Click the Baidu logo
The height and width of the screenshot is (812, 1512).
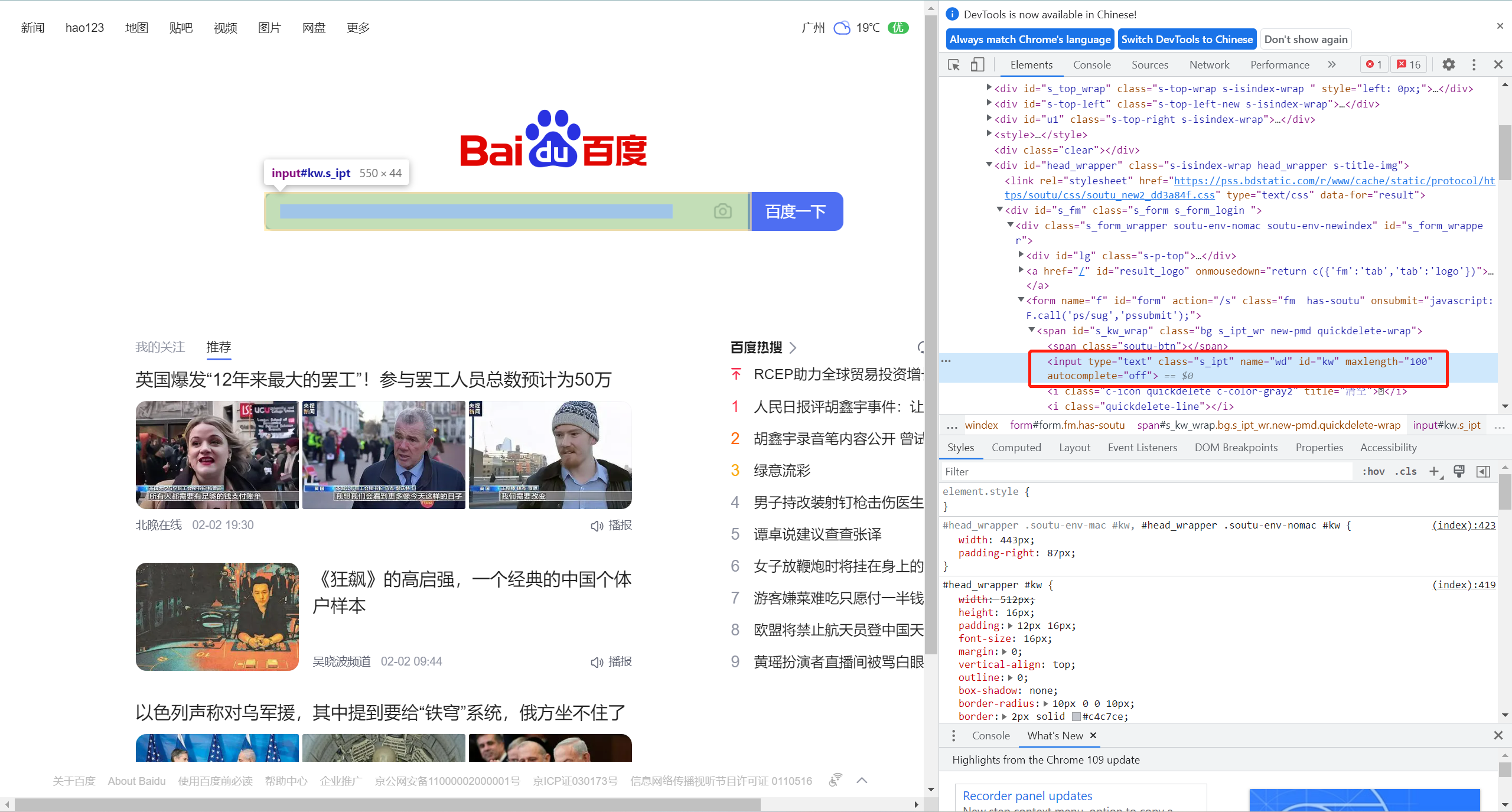pos(553,139)
